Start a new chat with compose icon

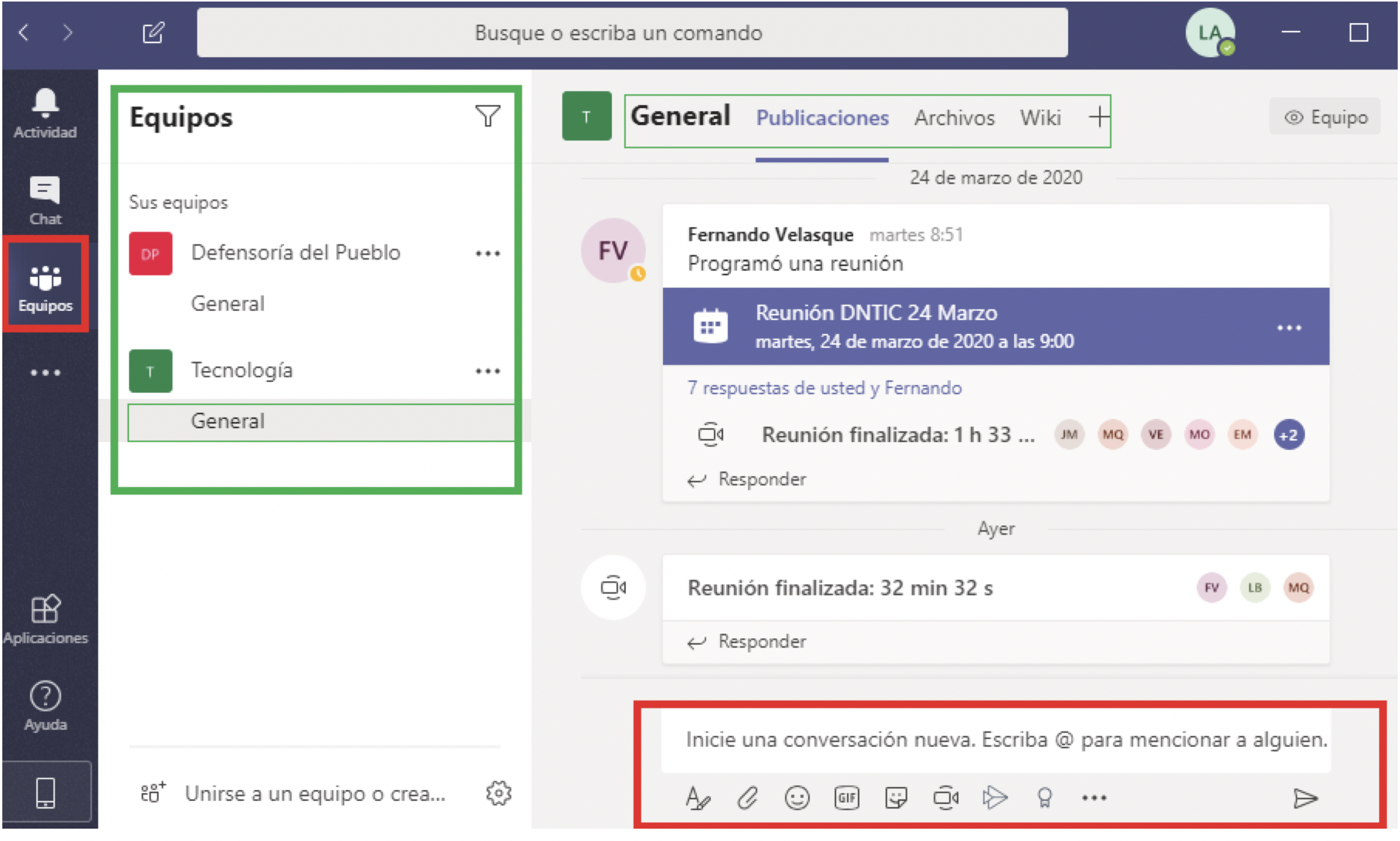pyautogui.click(x=153, y=32)
